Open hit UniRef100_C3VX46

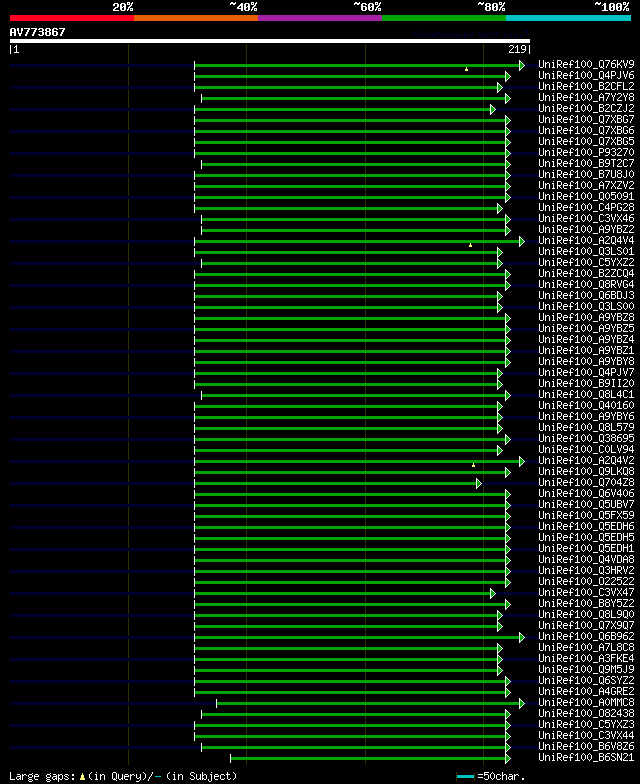pyautogui.click(x=586, y=218)
